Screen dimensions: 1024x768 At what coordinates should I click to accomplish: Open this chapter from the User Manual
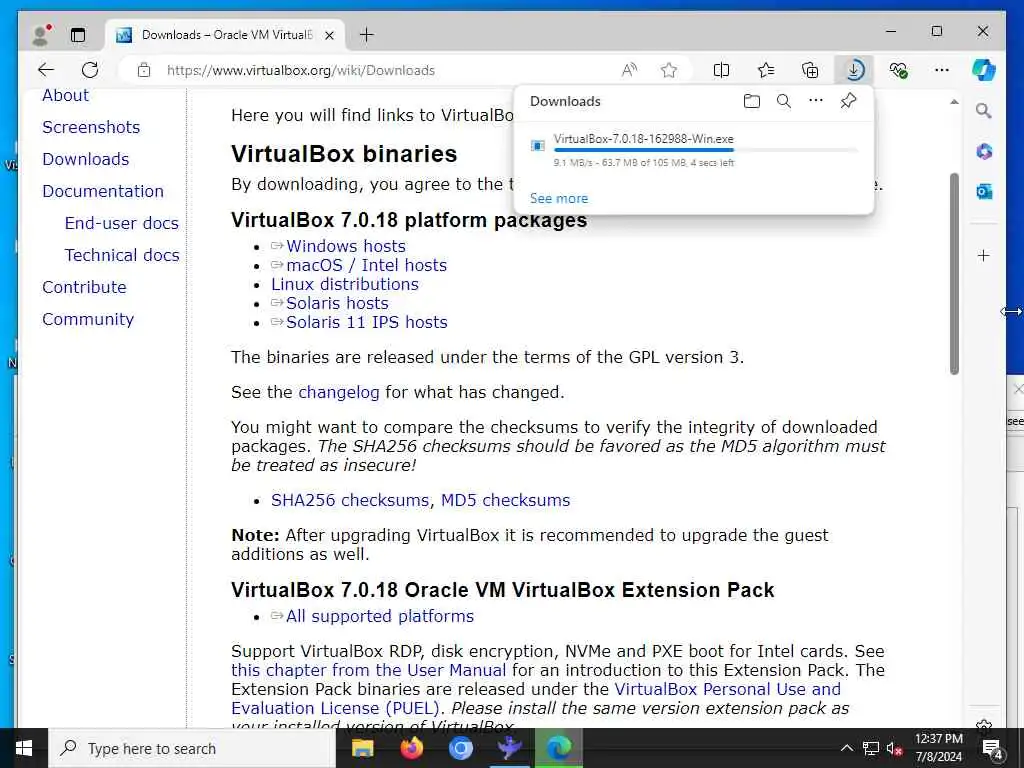(368, 670)
